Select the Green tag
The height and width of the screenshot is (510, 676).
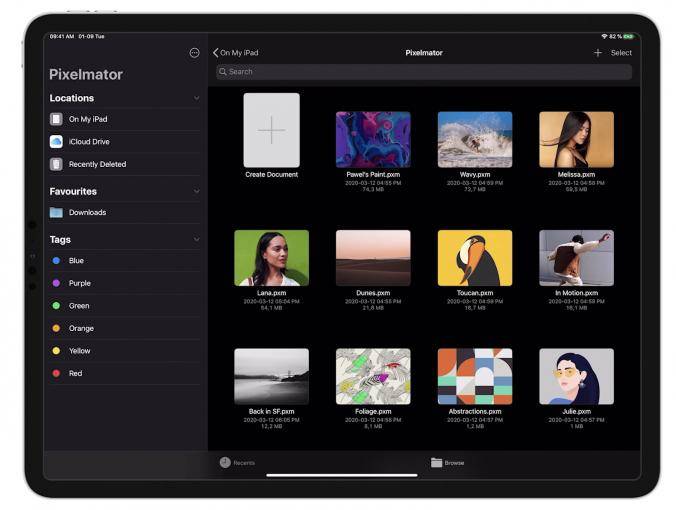point(125,306)
